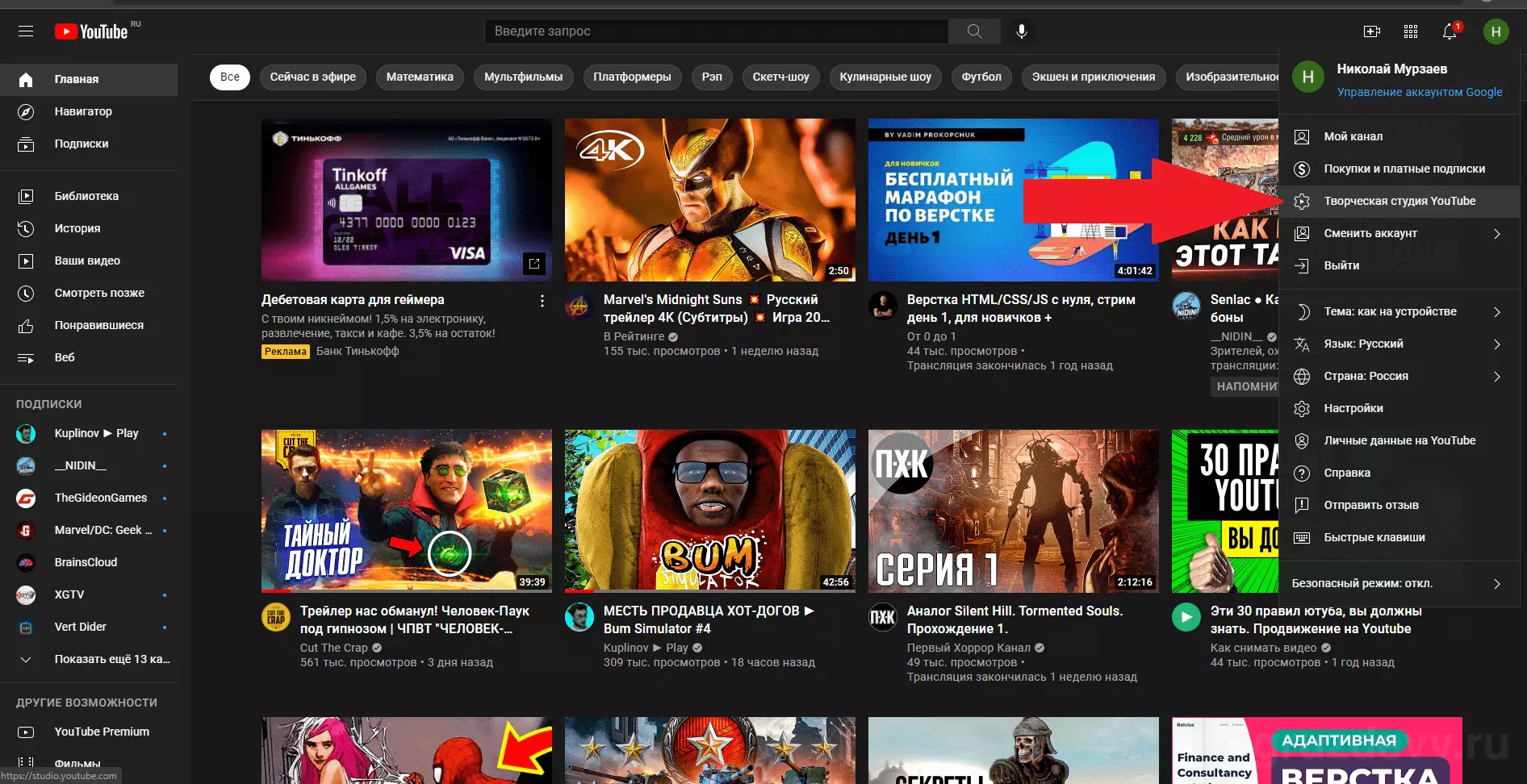
Task: Play the ПХК Серия 1 thumbnail
Action: (1014, 511)
